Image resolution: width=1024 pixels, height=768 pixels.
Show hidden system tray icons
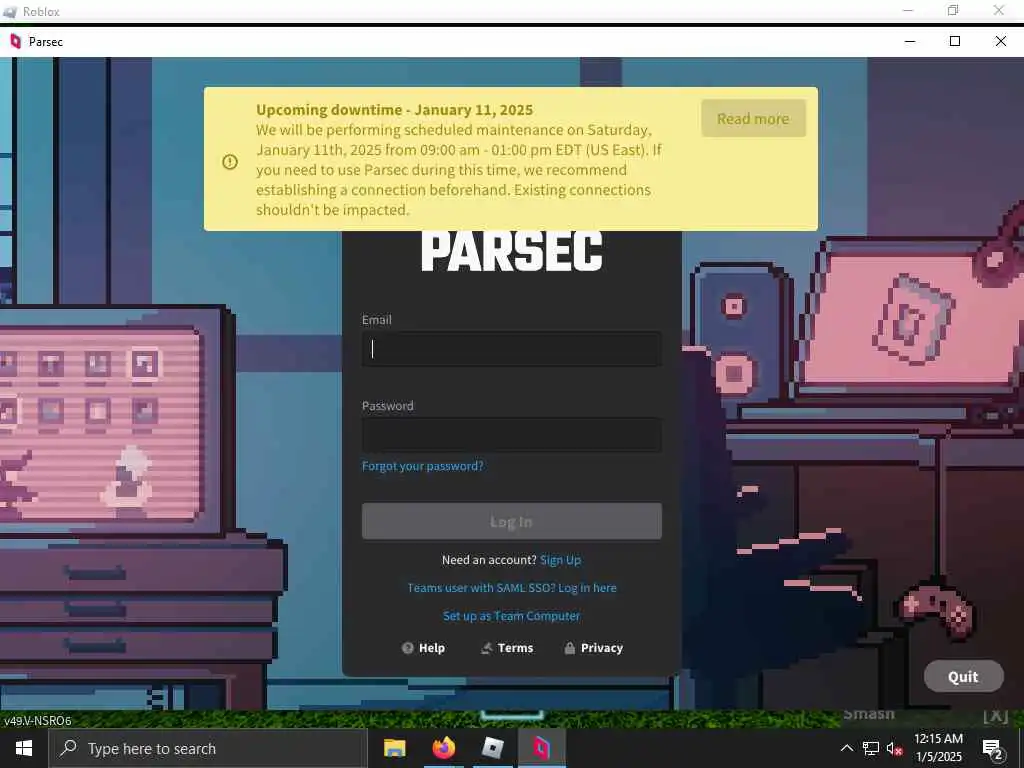pyautogui.click(x=846, y=748)
